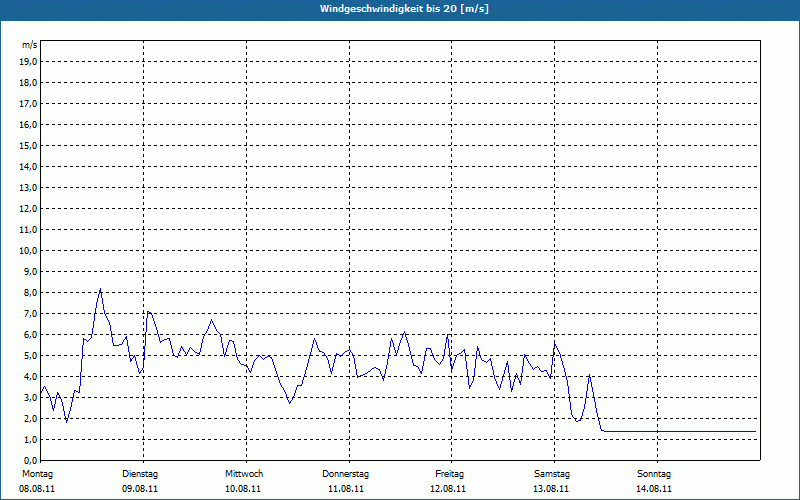The height and width of the screenshot is (500, 800).
Task: Click the date '14.08.11'
Action: [654, 489]
